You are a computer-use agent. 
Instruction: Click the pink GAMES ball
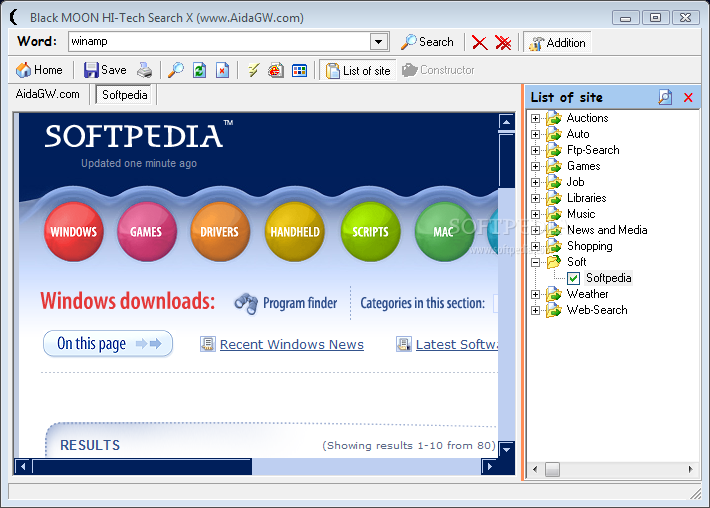click(146, 231)
